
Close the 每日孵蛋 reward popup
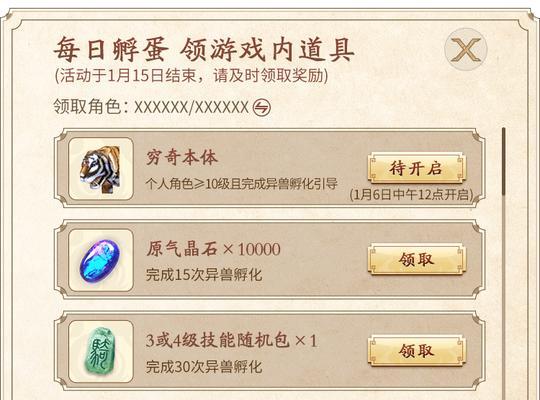pyautogui.click(x=466, y=50)
